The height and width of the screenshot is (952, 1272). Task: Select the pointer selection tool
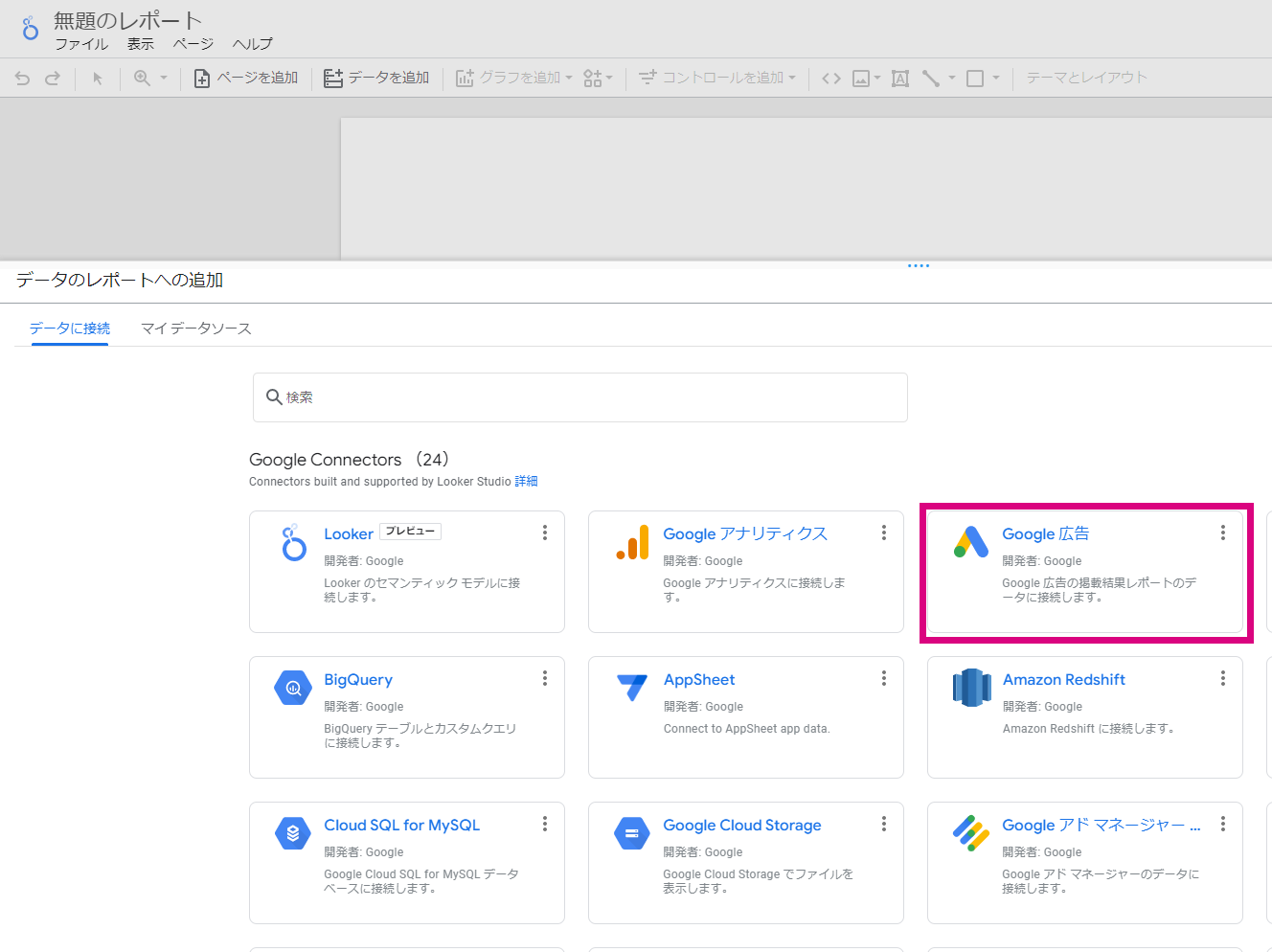98,79
